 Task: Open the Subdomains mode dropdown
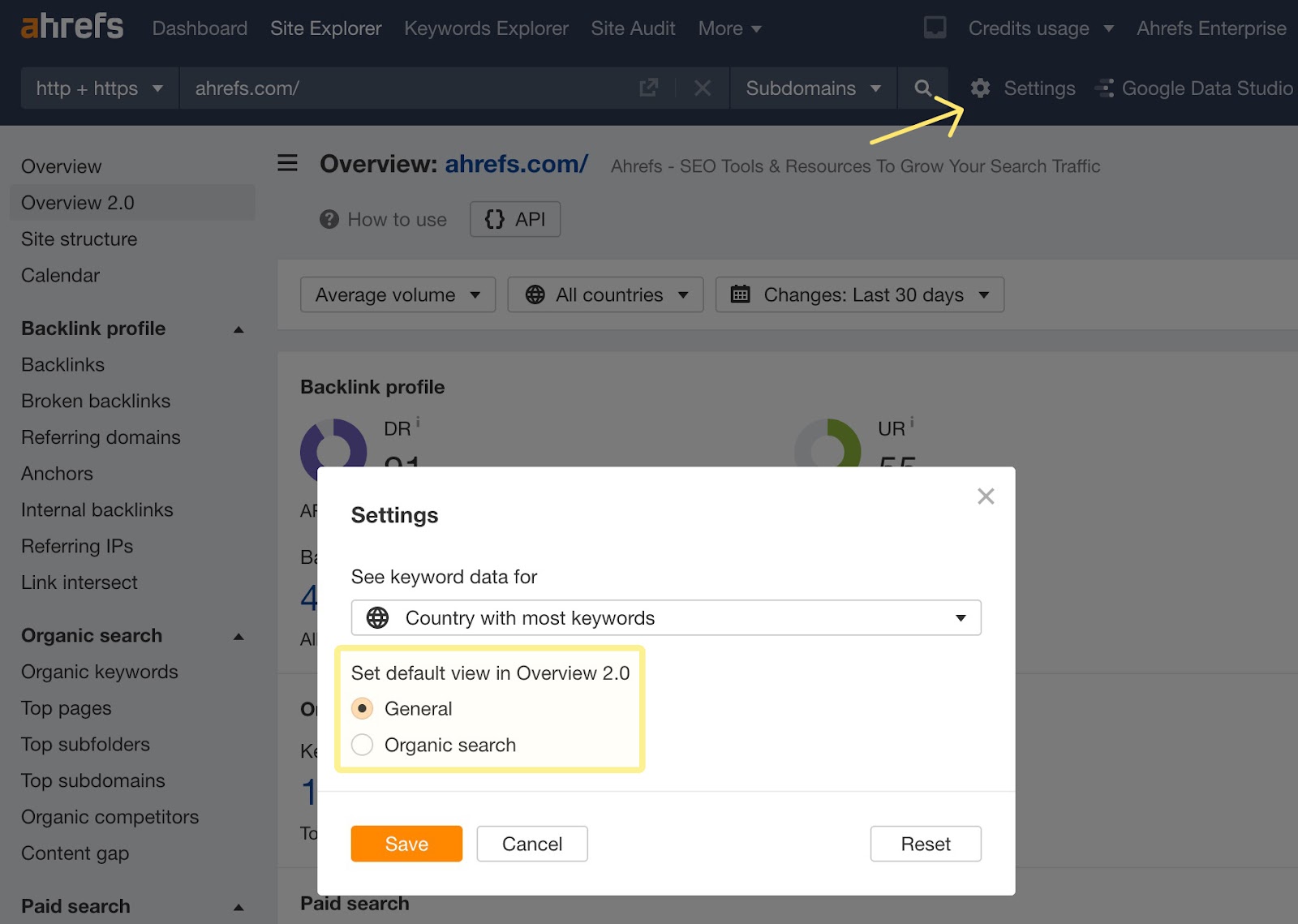(812, 88)
